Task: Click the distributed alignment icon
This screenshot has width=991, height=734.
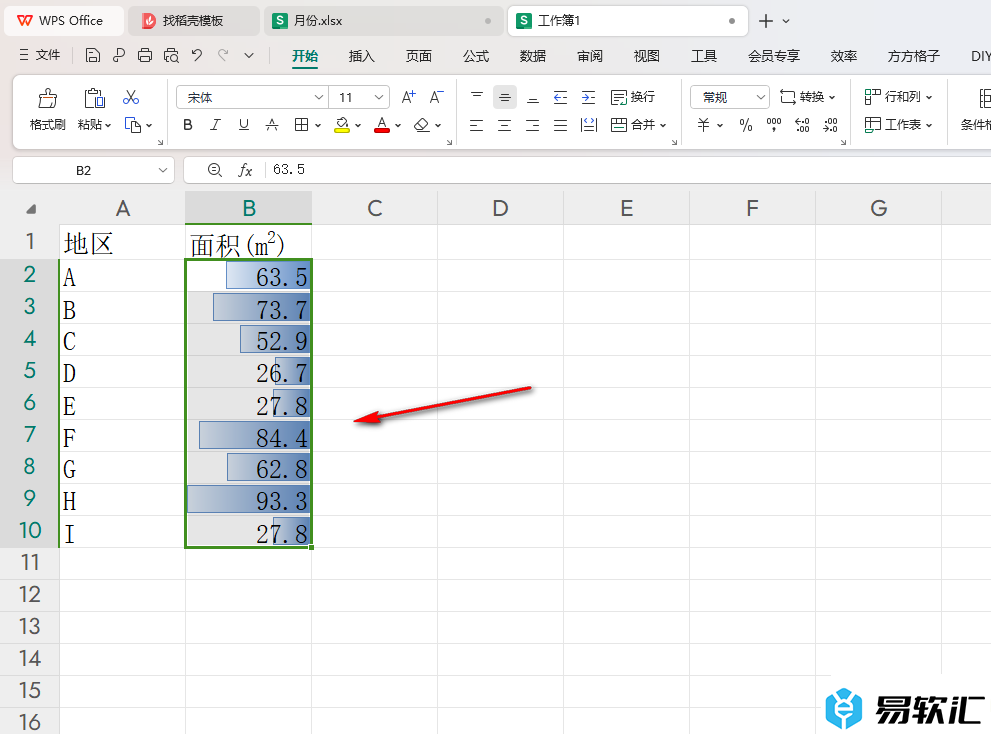Action: point(588,125)
